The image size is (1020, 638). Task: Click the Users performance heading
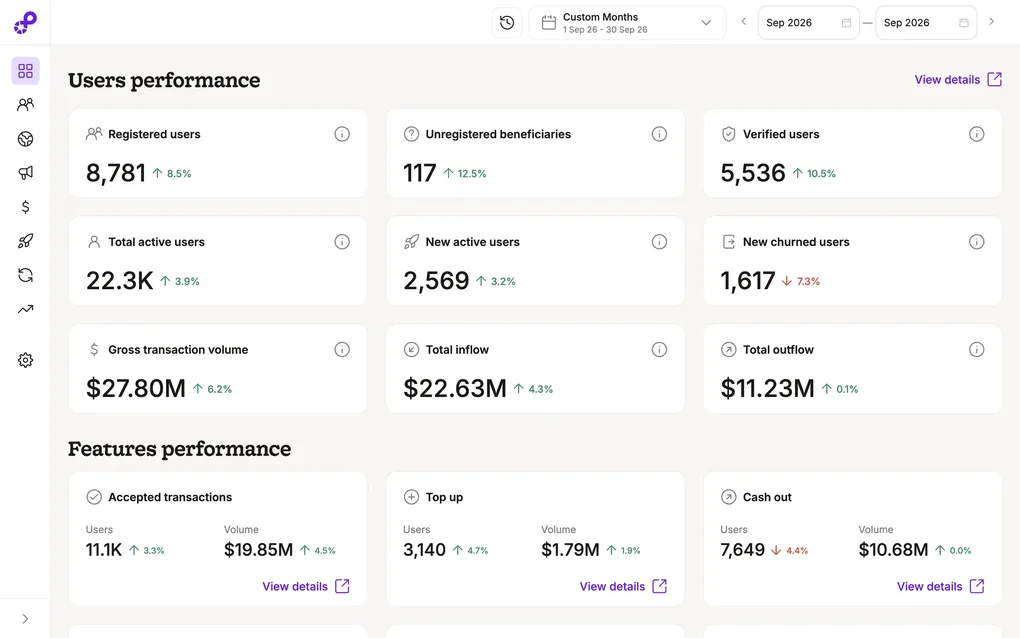coord(164,80)
